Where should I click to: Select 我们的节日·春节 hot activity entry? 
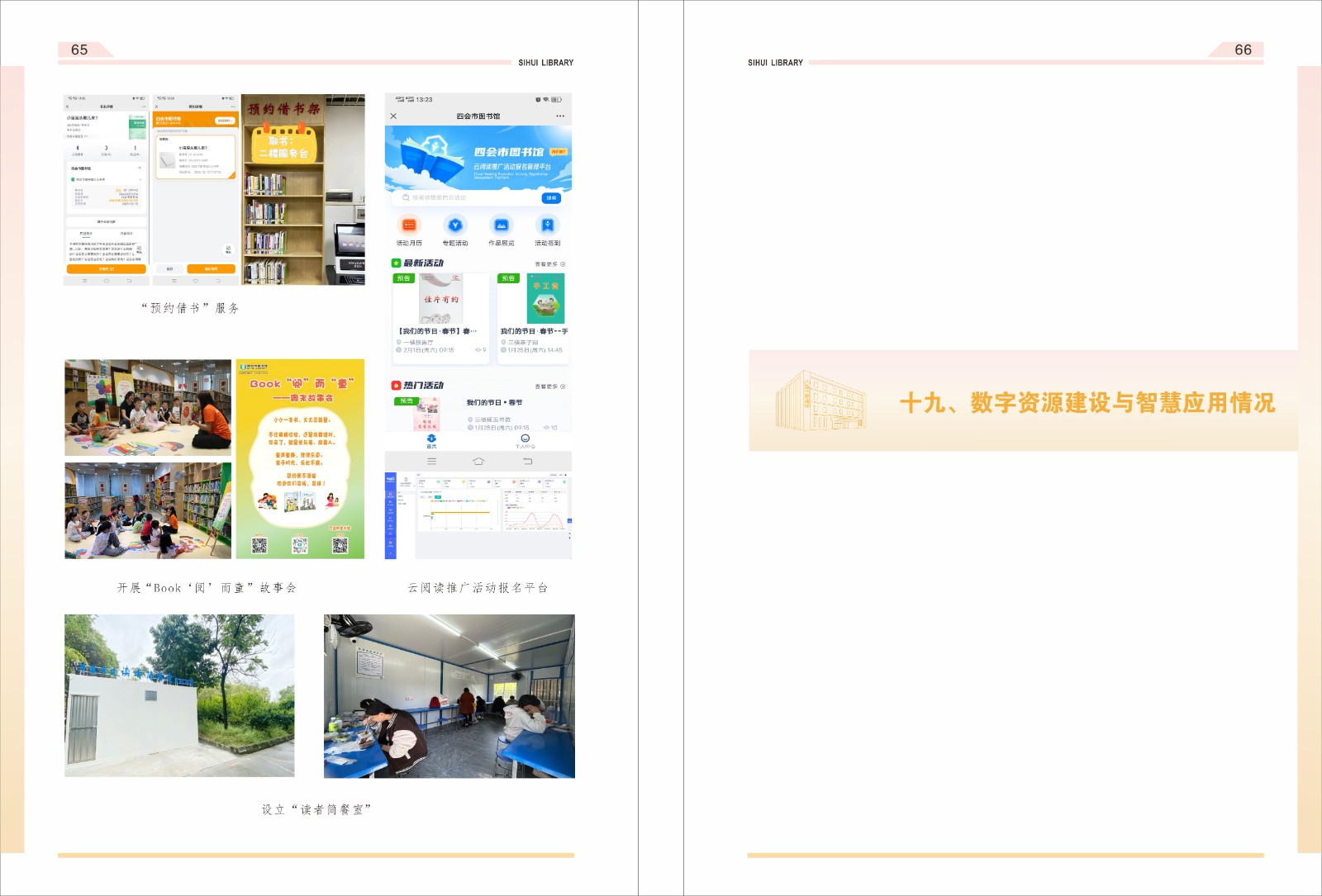click(x=494, y=403)
